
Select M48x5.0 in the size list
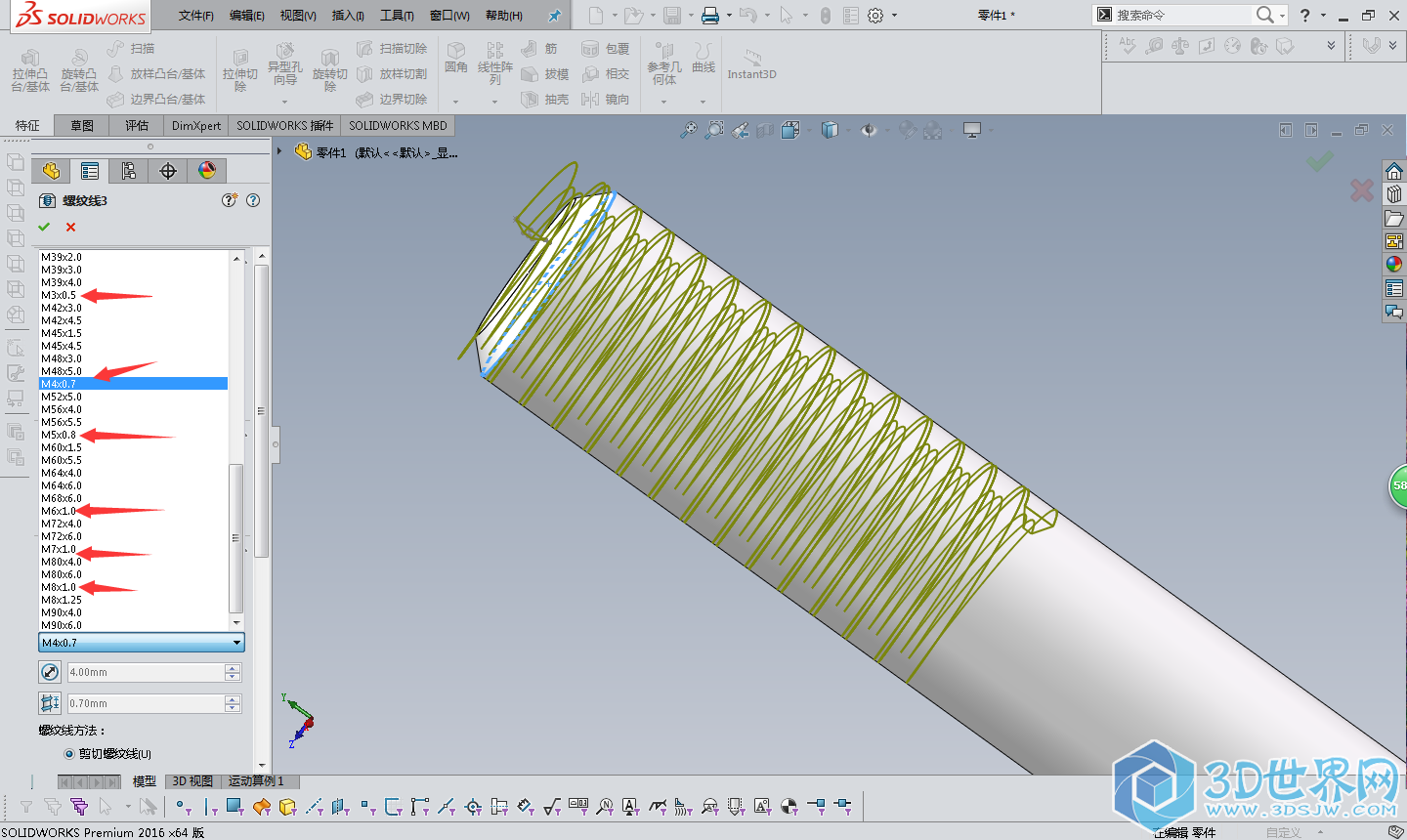134,371
